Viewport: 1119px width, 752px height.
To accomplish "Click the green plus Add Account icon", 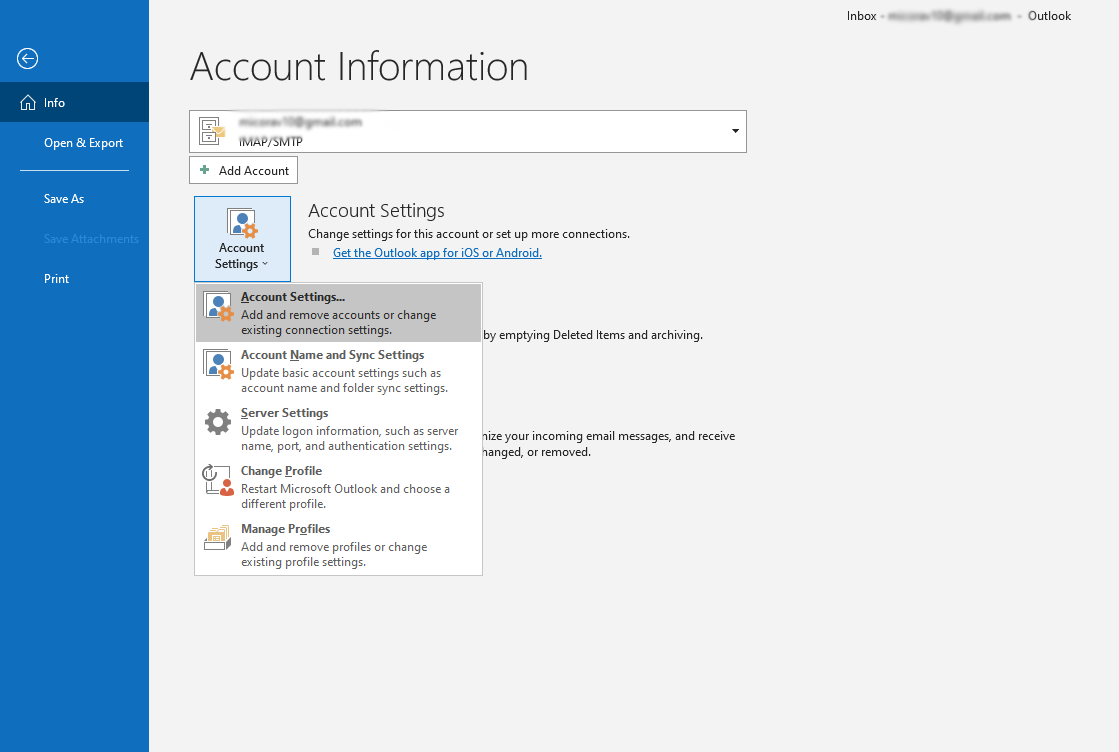I will [x=205, y=169].
